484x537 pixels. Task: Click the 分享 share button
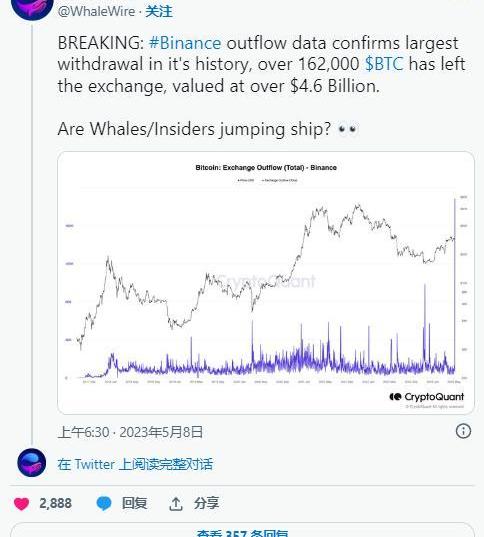[x=206, y=503]
